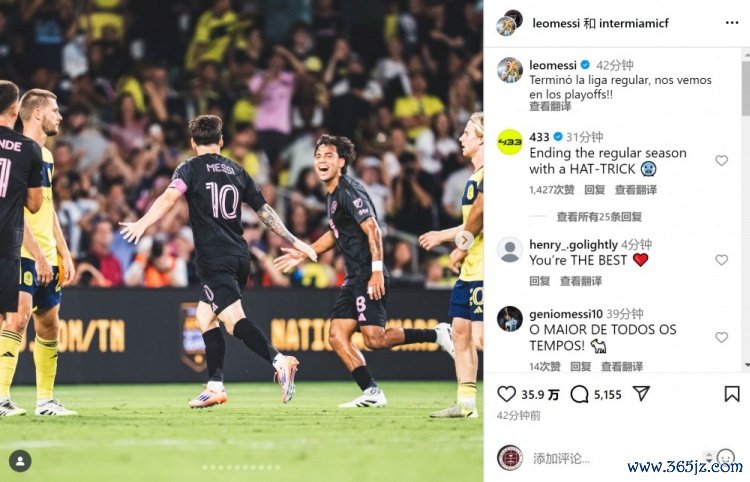Like henry_.golightly's comment
The height and width of the screenshot is (482, 750).
pyautogui.click(x=721, y=260)
